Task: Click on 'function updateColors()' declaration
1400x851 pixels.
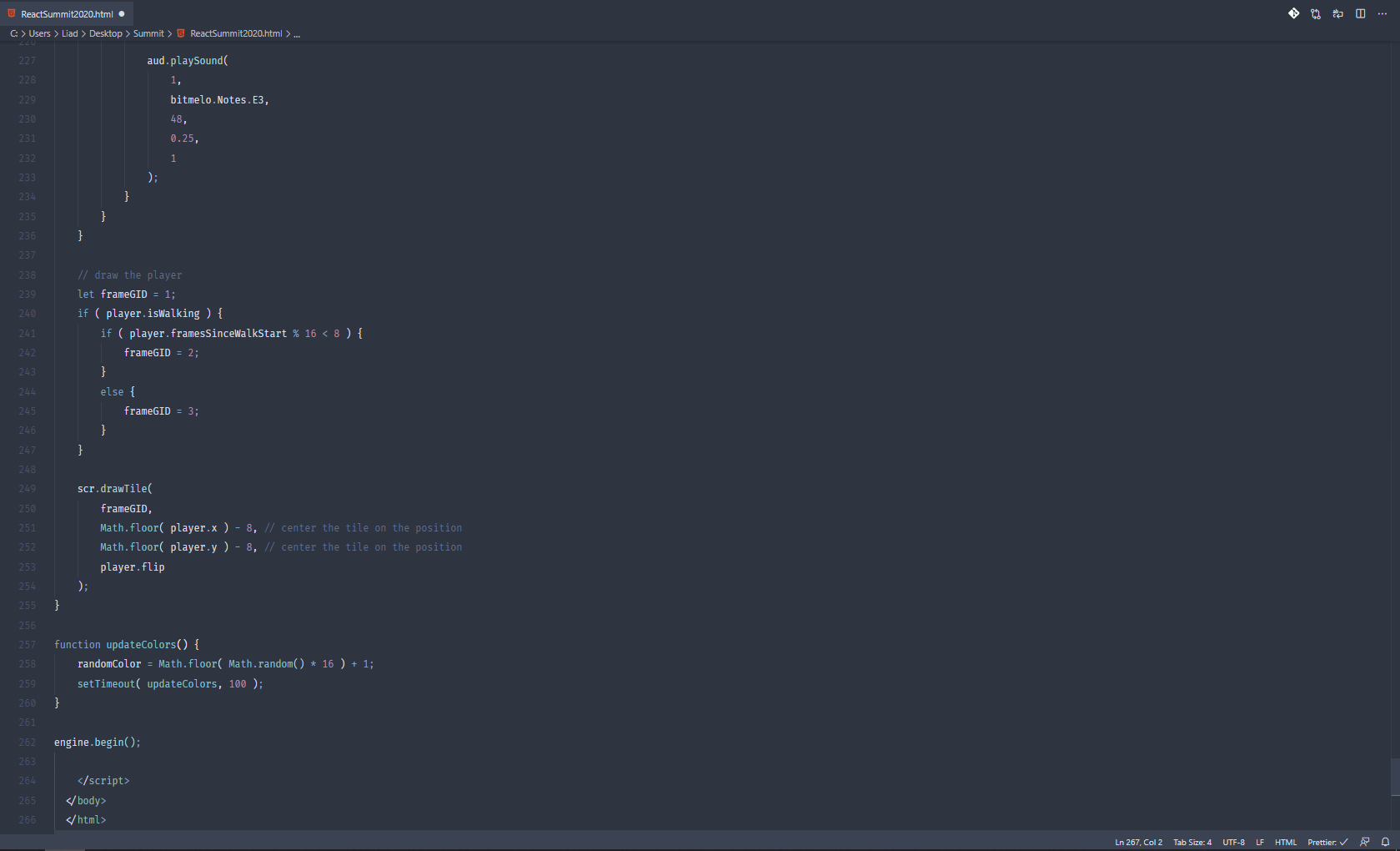Action: 127,645
